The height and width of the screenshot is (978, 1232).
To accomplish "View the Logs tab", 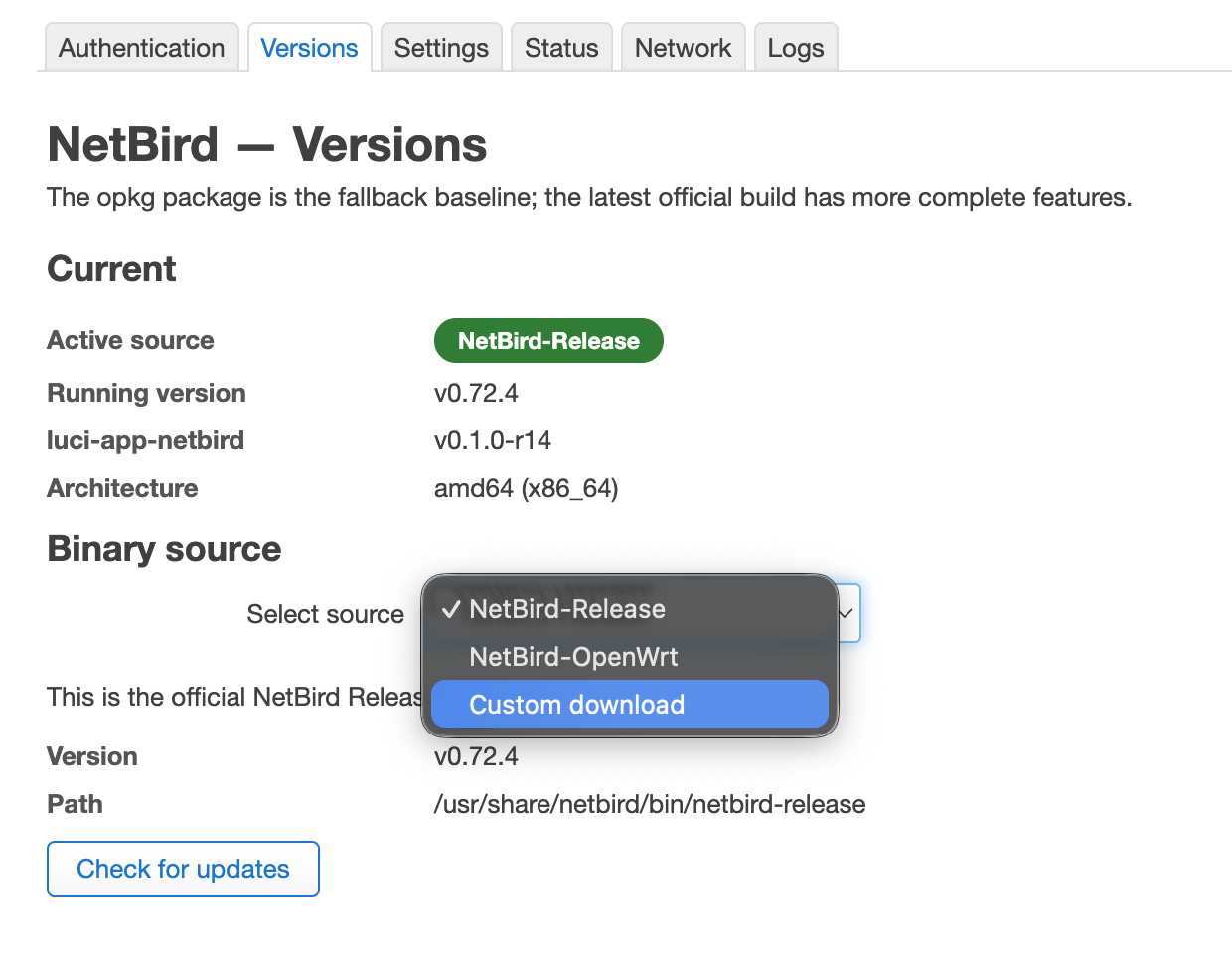I will pyautogui.click(x=796, y=48).
